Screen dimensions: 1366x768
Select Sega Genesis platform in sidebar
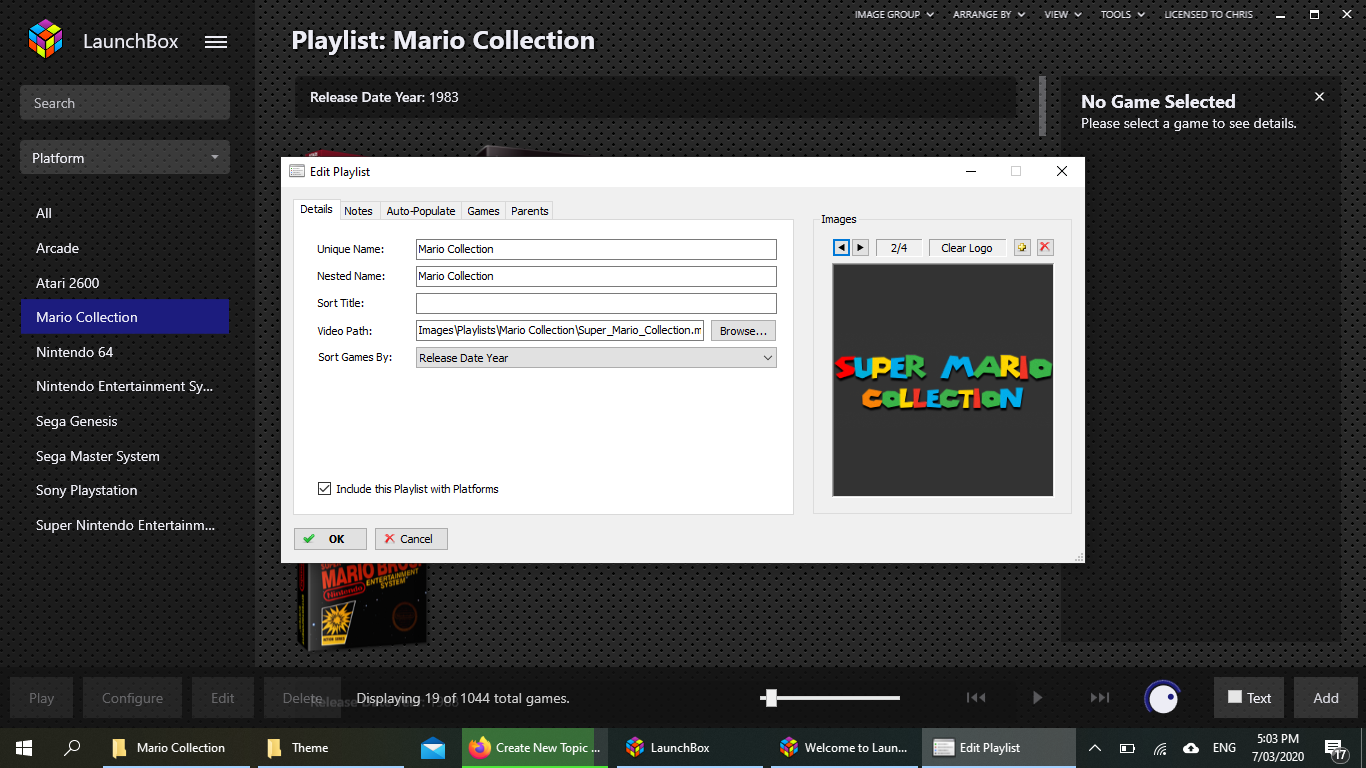click(125, 421)
